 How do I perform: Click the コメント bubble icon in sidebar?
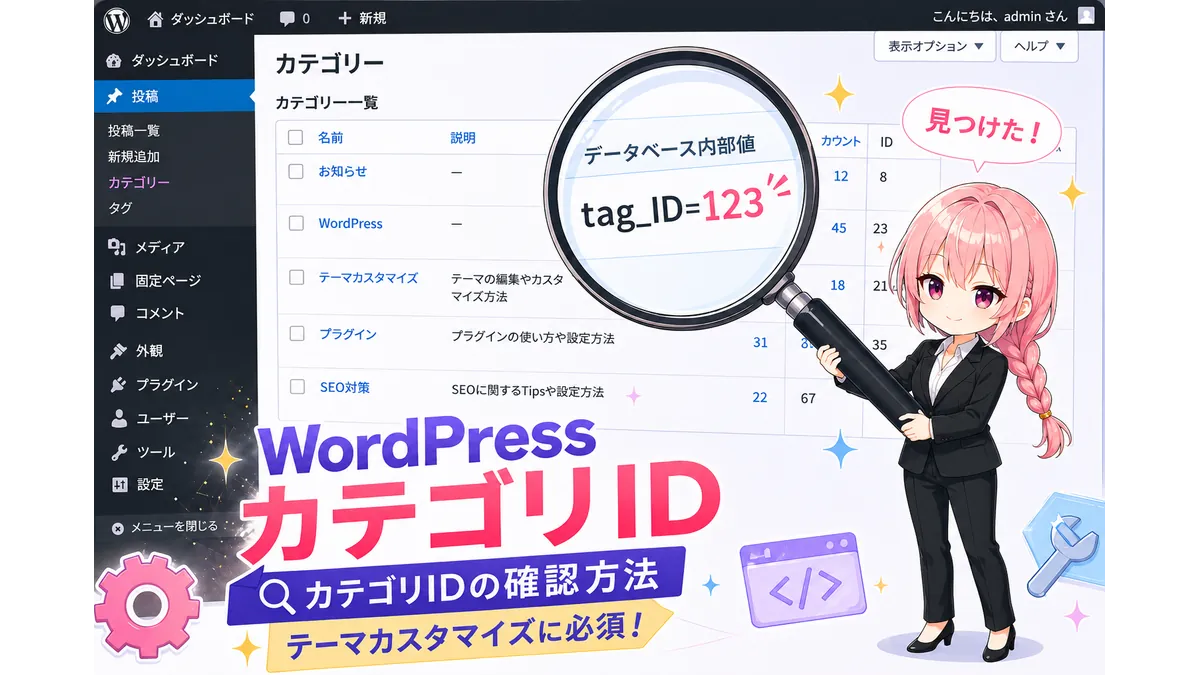(116, 313)
